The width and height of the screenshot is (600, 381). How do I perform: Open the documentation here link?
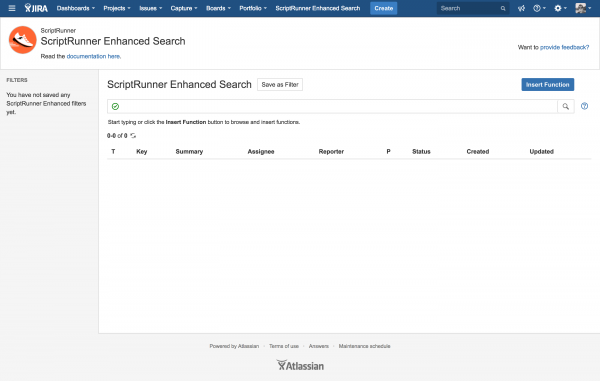[x=94, y=56]
